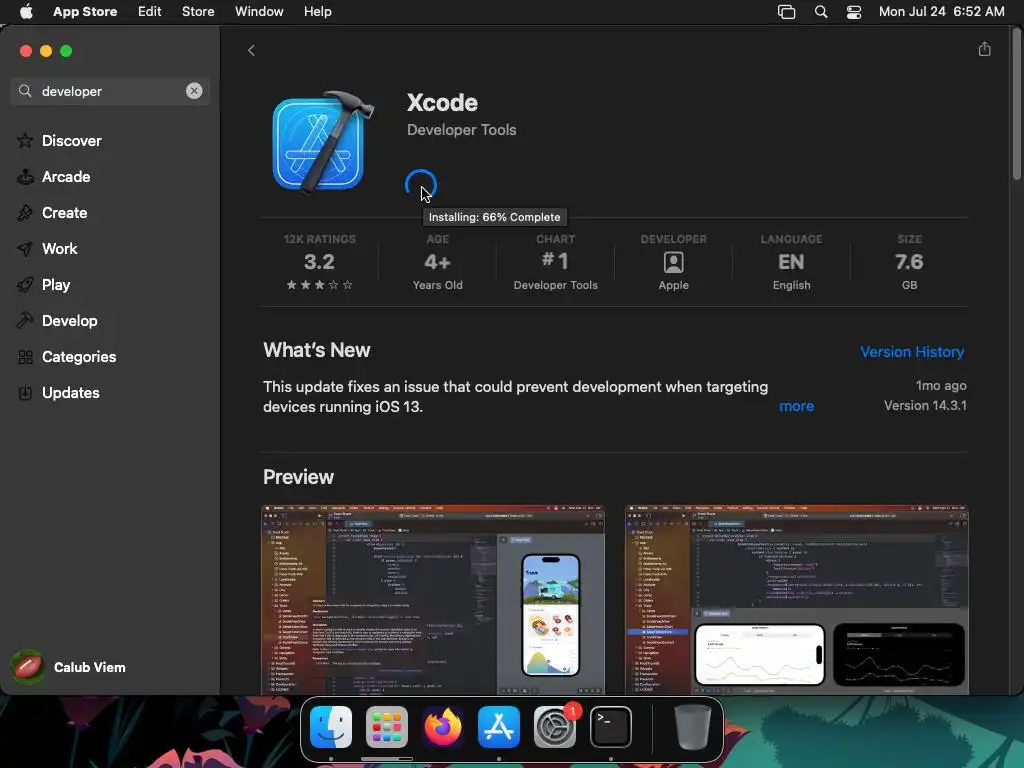Viewport: 1024px width, 768px height.
Task: Click the Version 14.3.1 text
Action: point(925,406)
